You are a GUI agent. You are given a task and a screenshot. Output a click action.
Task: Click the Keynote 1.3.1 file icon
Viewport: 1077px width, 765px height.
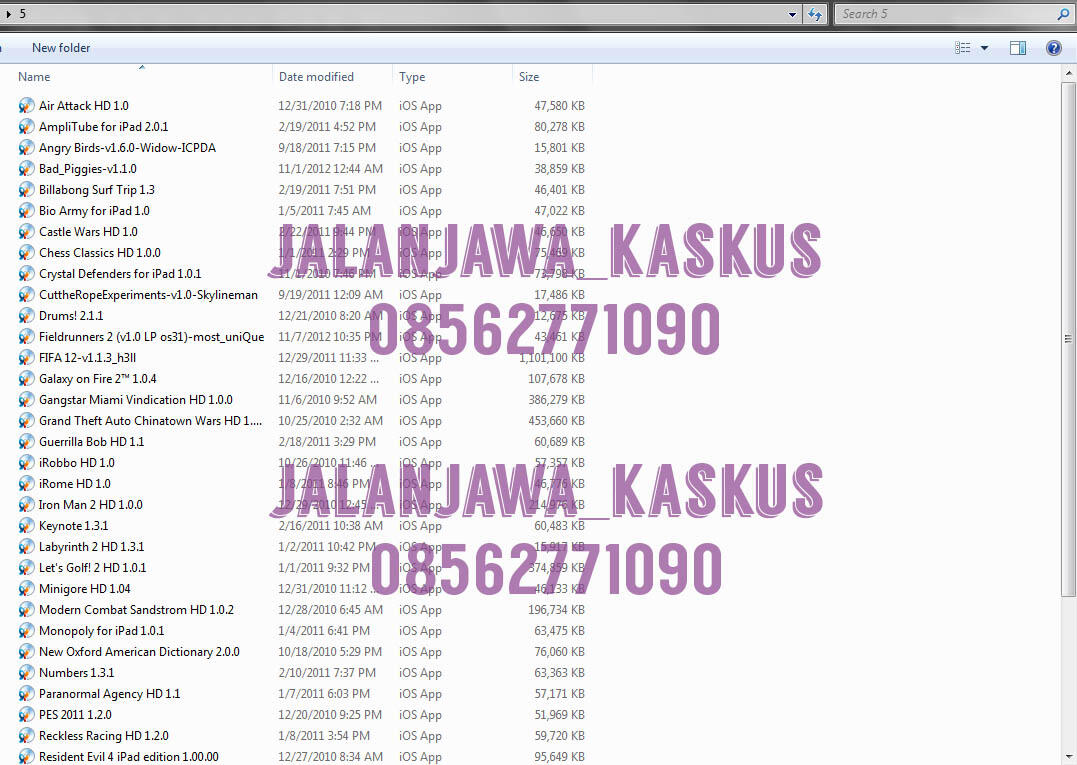pos(26,526)
